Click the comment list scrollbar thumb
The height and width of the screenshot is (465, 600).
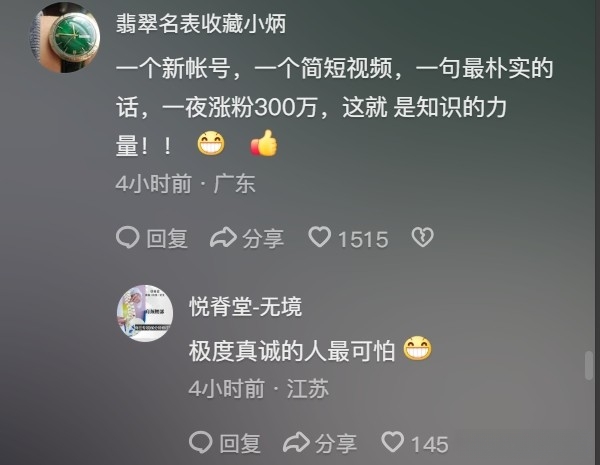[x=589, y=365]
